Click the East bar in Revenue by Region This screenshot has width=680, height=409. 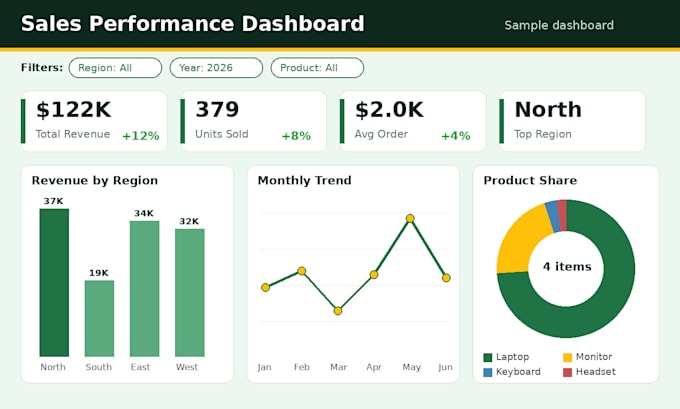click(144, 288)
